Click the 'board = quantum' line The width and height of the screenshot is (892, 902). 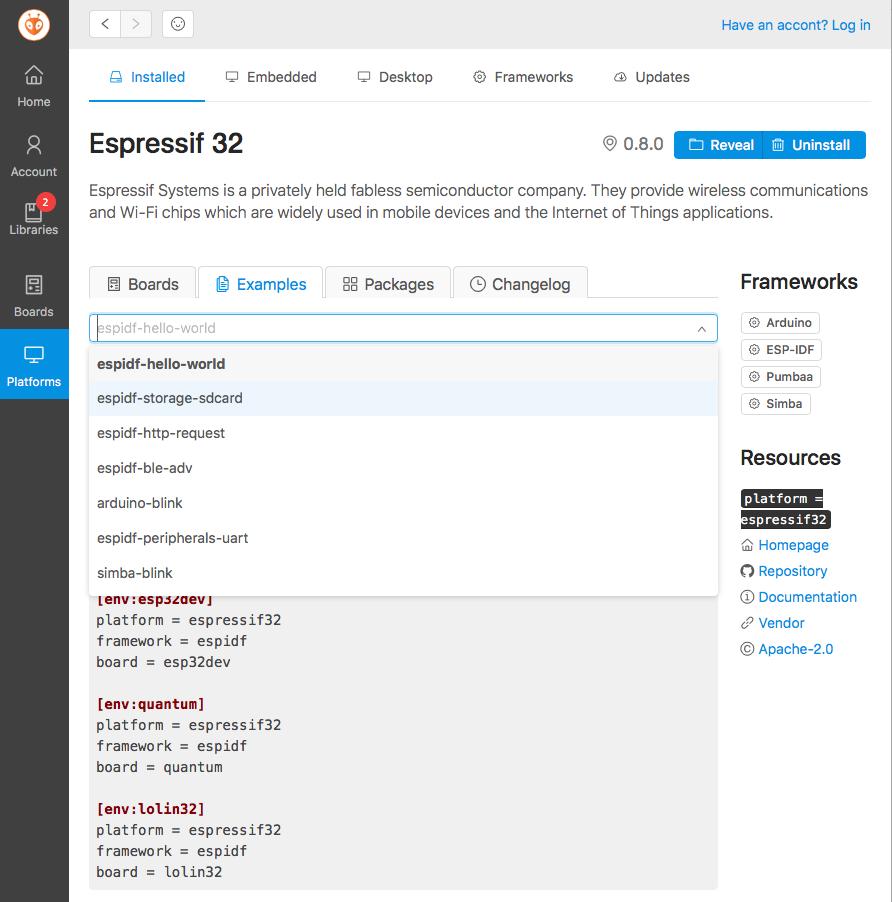click(x=159, y=767)
